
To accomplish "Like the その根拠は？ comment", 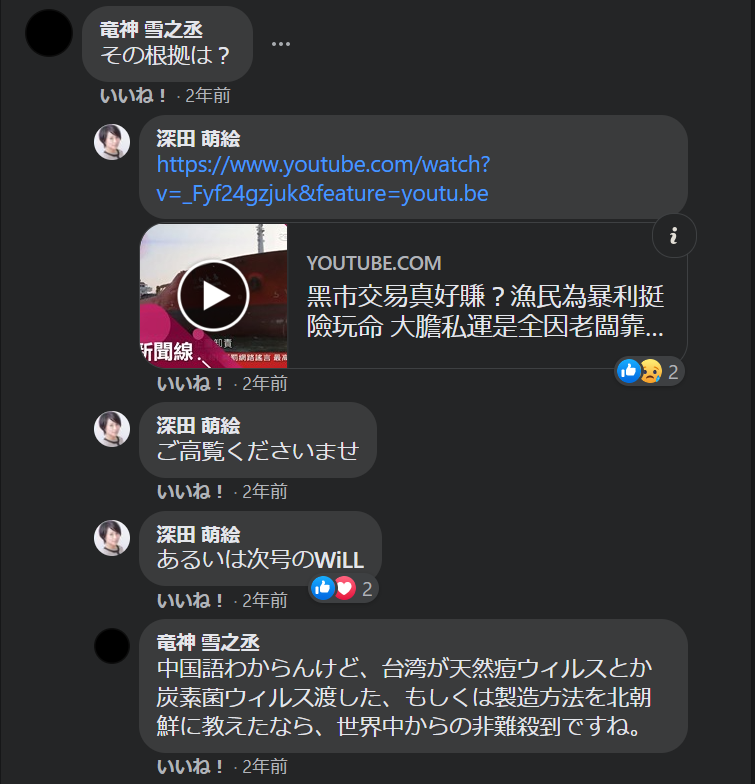I will (x=134, y=96).
